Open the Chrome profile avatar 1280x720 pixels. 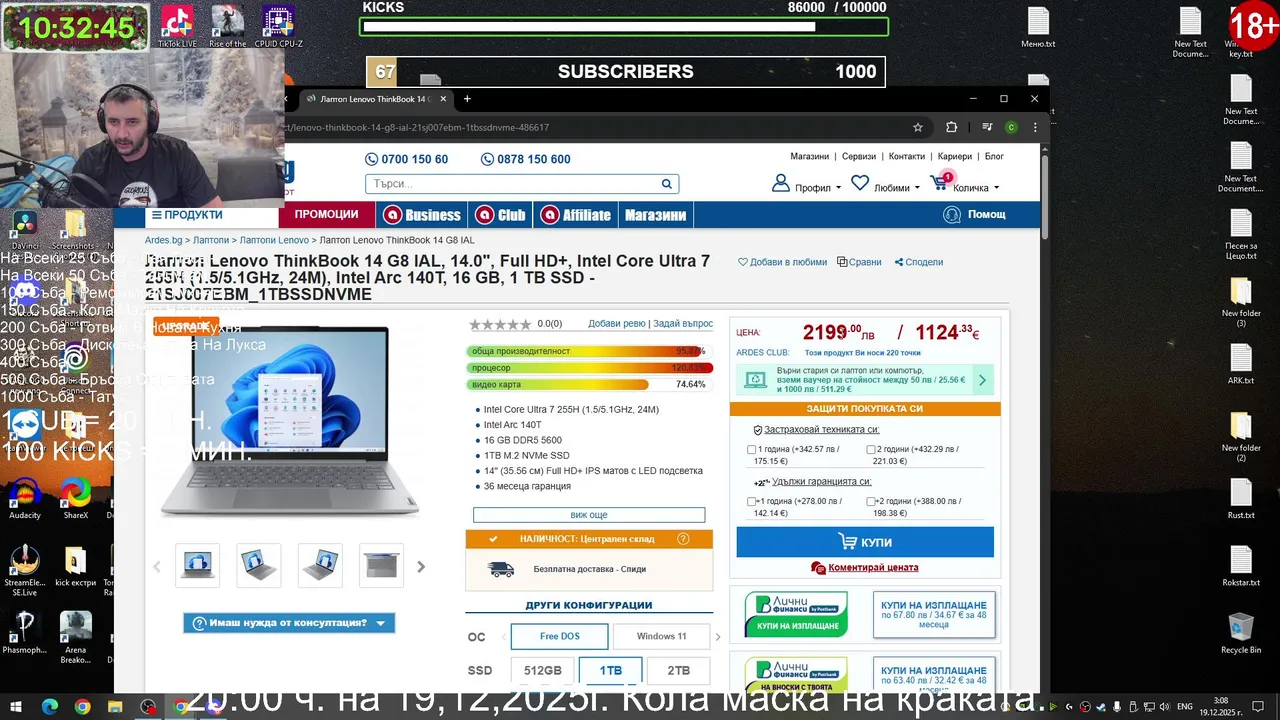[x=1011, y=127]
